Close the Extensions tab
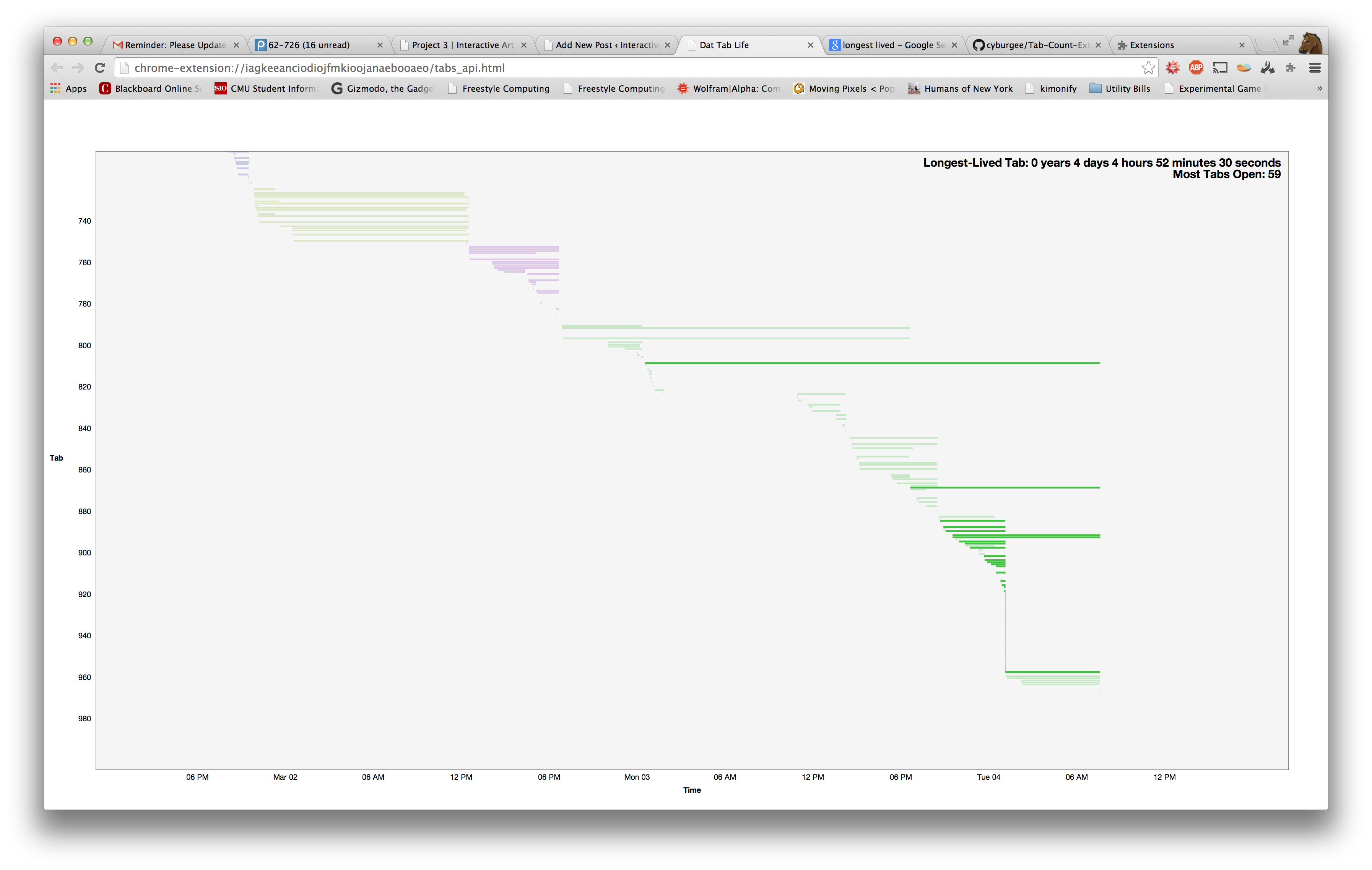1372x870 pixels. (1242, 45)
